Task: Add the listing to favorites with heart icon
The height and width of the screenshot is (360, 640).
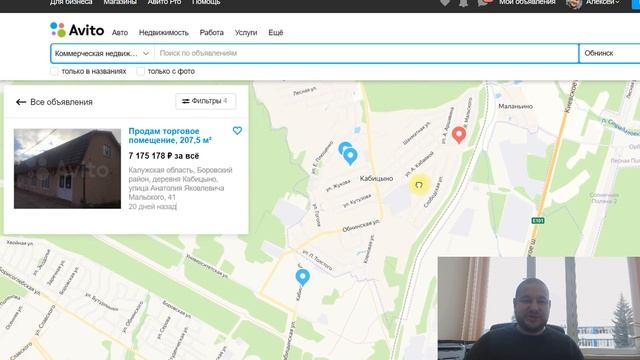Action: coord(237,131)
